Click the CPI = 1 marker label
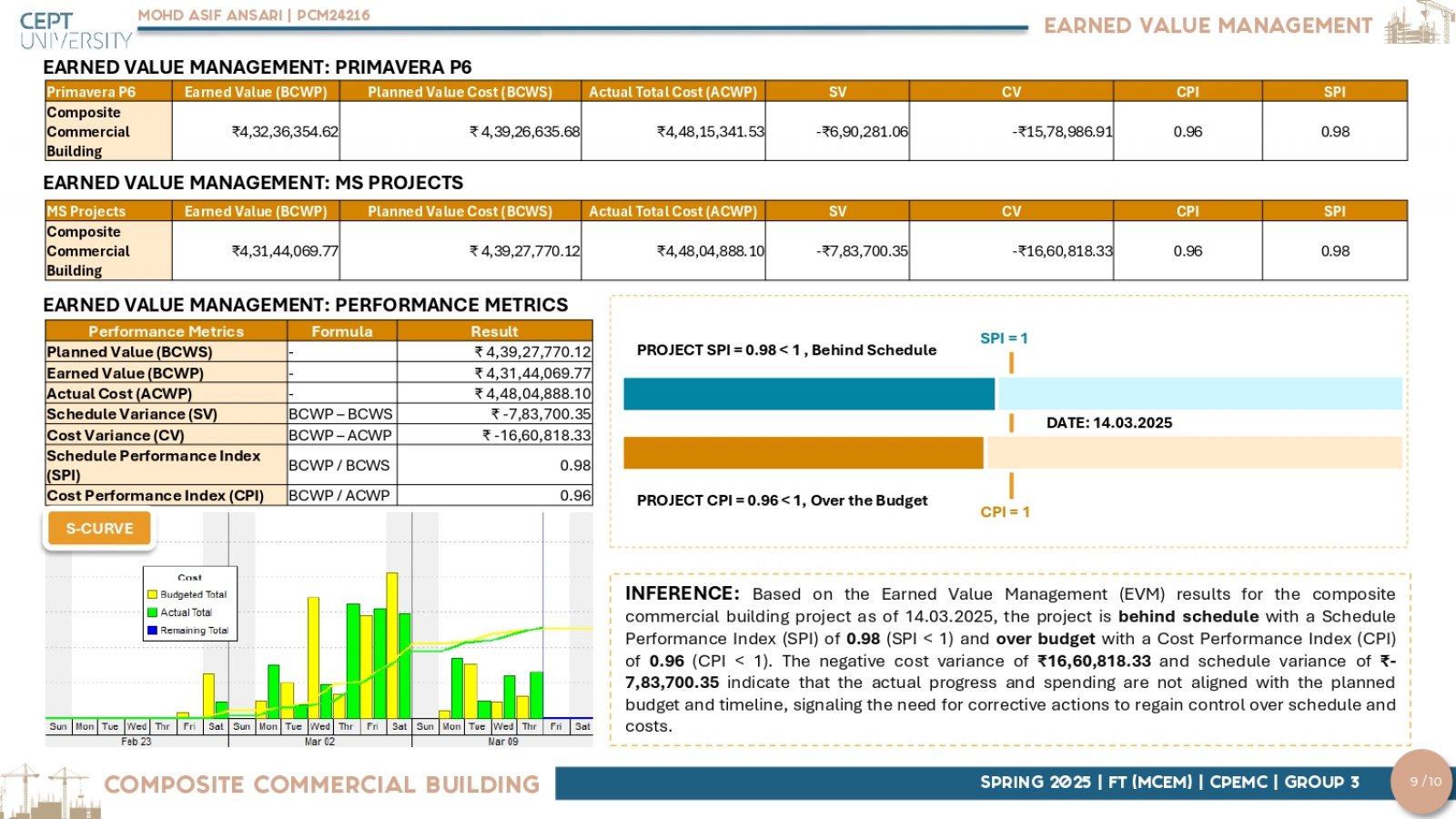The height and width of the screenshot is (819, 1456). (x=1005, y=512)
